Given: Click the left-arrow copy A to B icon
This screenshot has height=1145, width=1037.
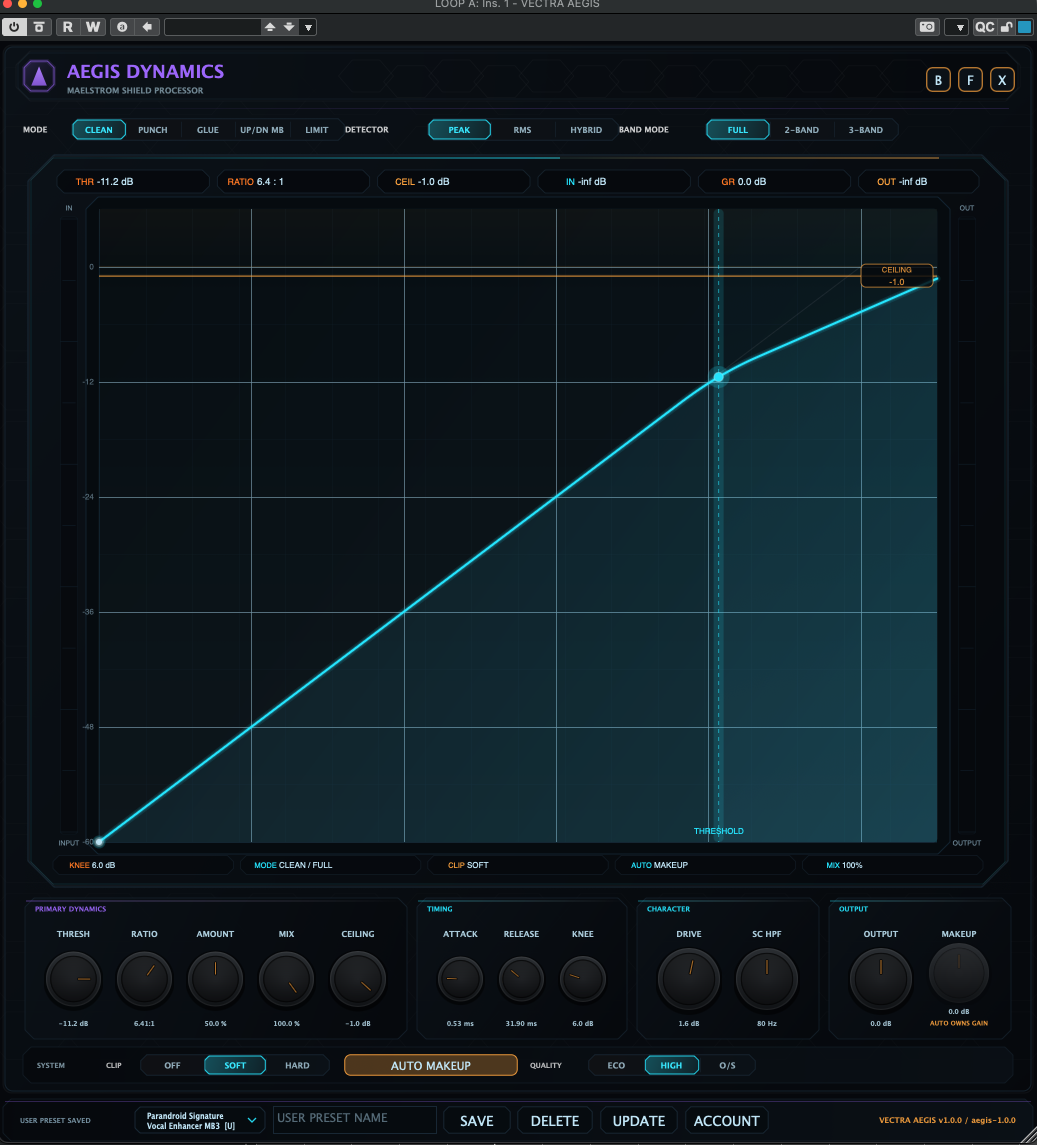Looking at the screenshot, I should [147, 27].
